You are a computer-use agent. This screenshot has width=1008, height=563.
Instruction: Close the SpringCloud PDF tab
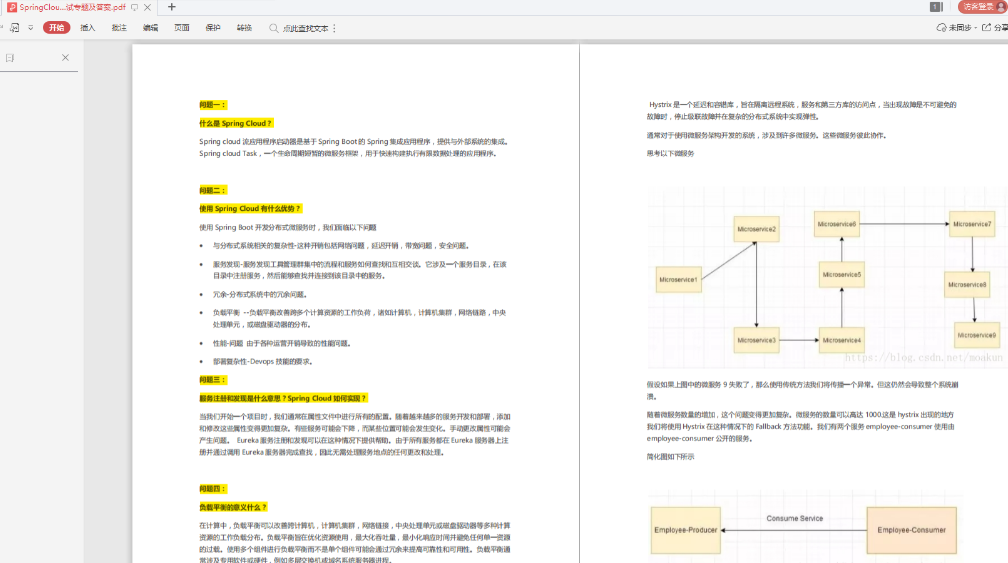(148, 7)
